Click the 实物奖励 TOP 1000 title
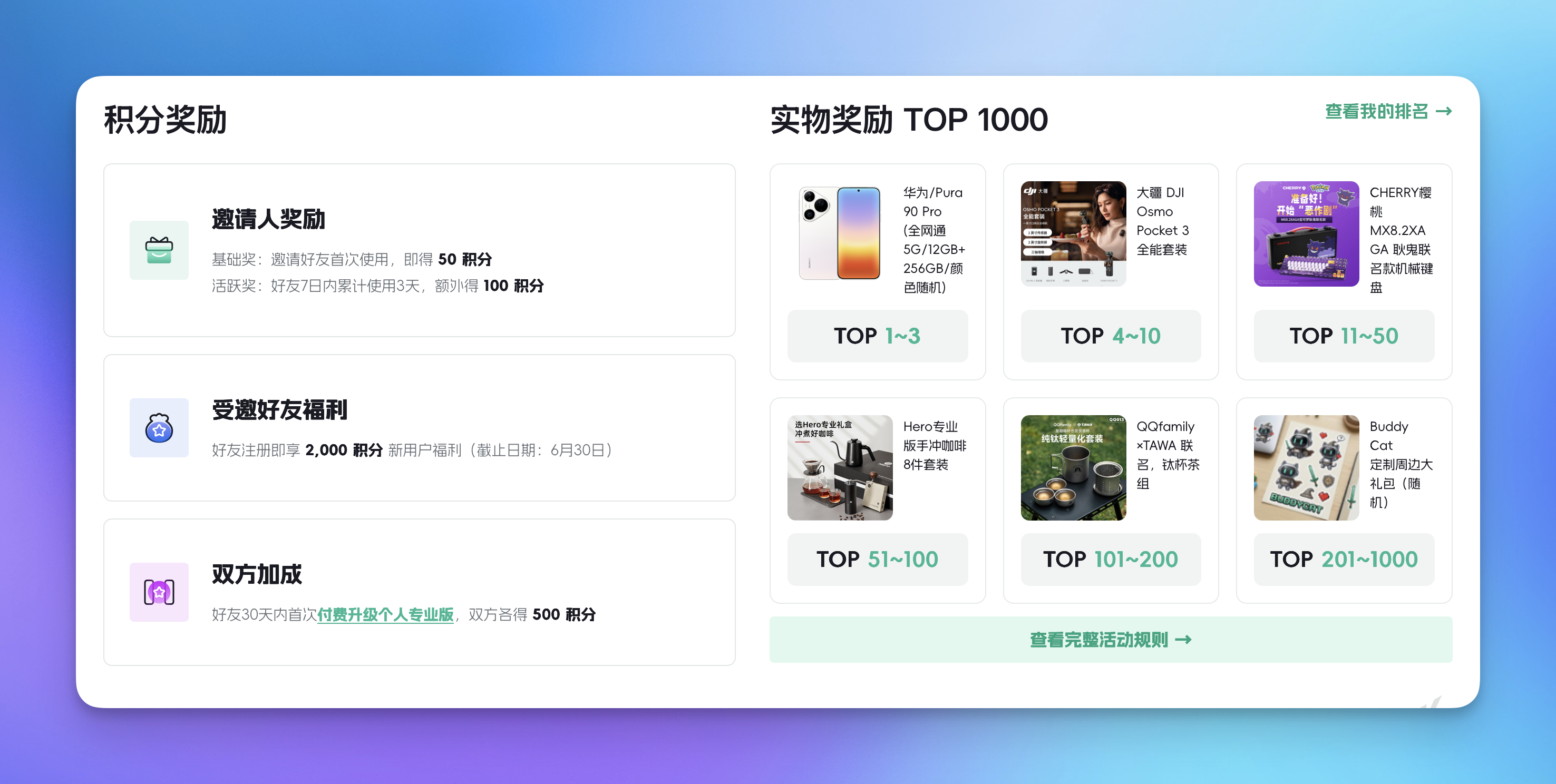The height and width of the screenshot is (784, 1556). [x=909, y=119]
